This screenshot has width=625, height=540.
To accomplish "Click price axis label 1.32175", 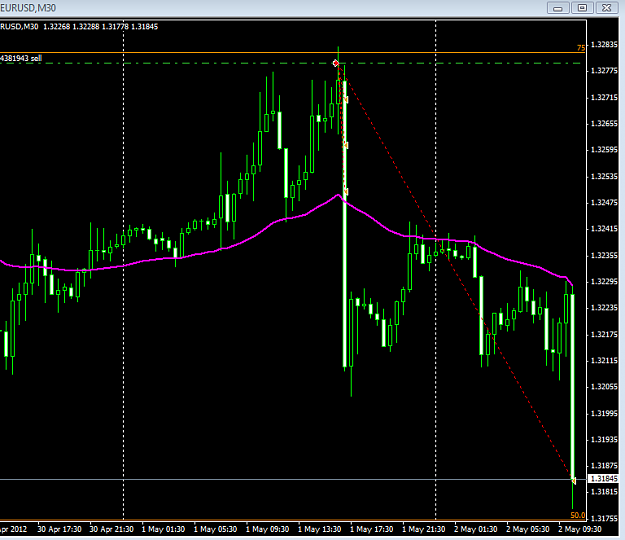I will pyautogui.click(x=604, y=334).
